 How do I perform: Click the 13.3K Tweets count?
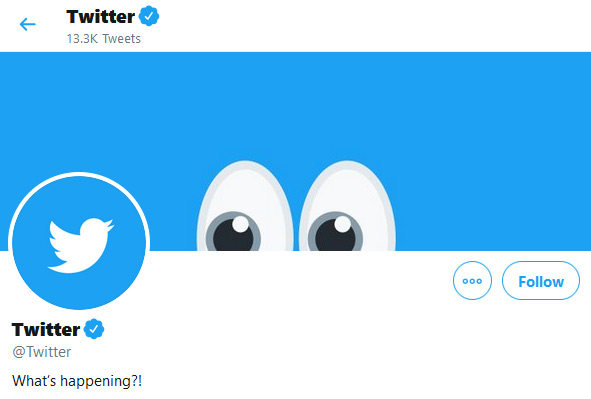pyautogui.click(x=104, y=39)
